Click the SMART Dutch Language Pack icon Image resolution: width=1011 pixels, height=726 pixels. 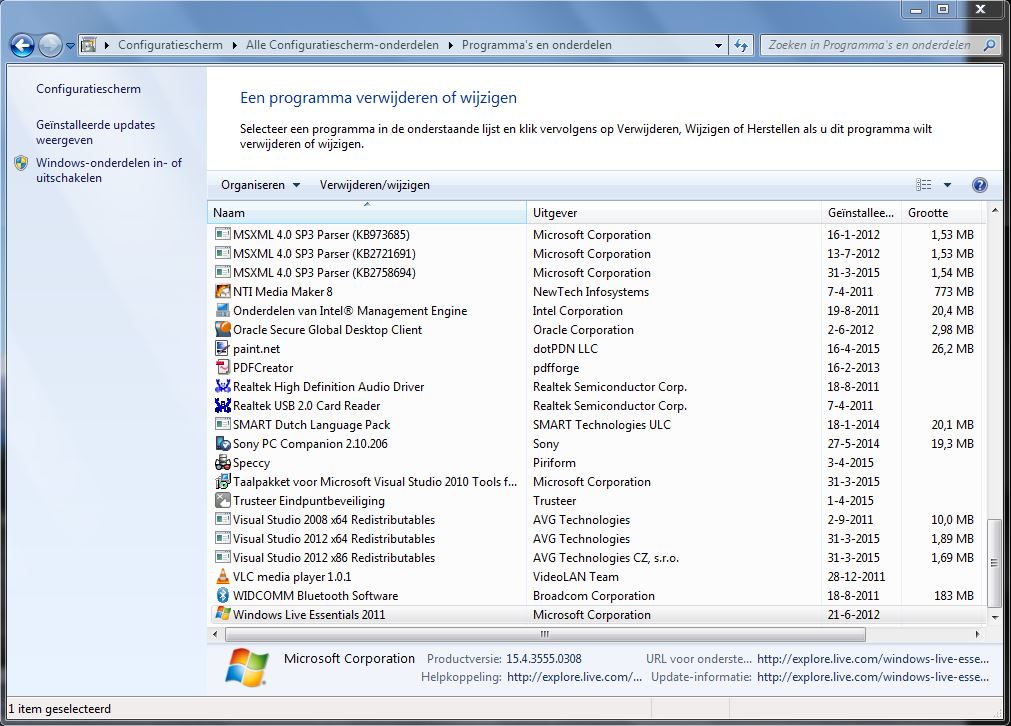(x=222, y=425)
